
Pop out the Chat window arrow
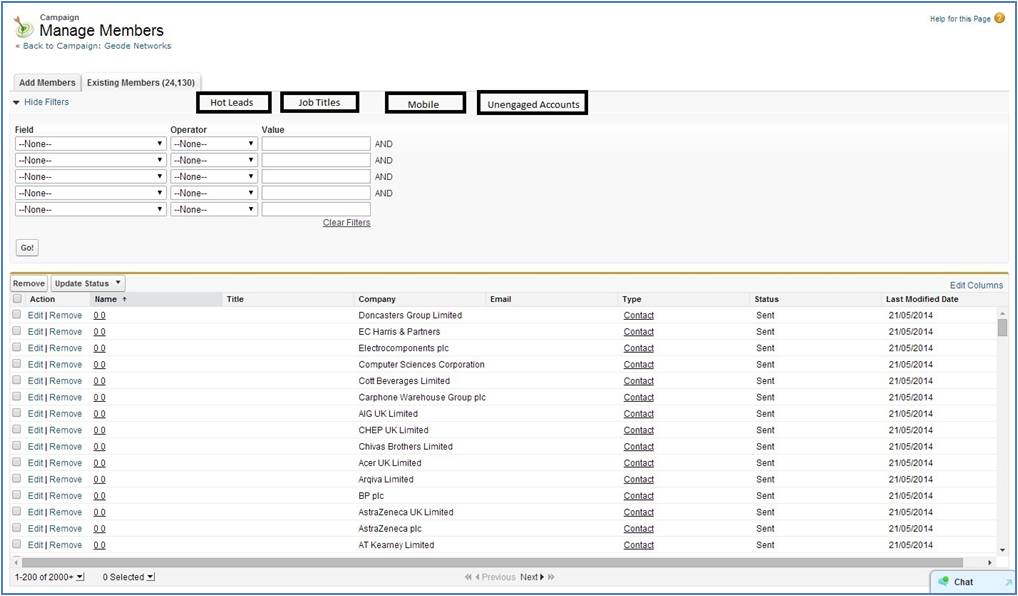[1006, 582]
